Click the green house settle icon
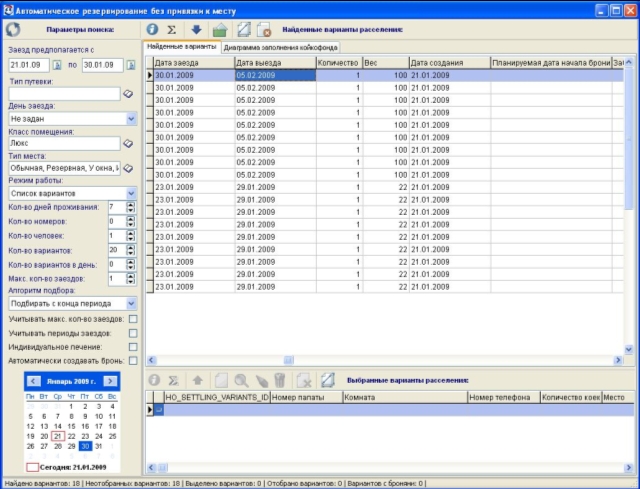 click(220, 29)
